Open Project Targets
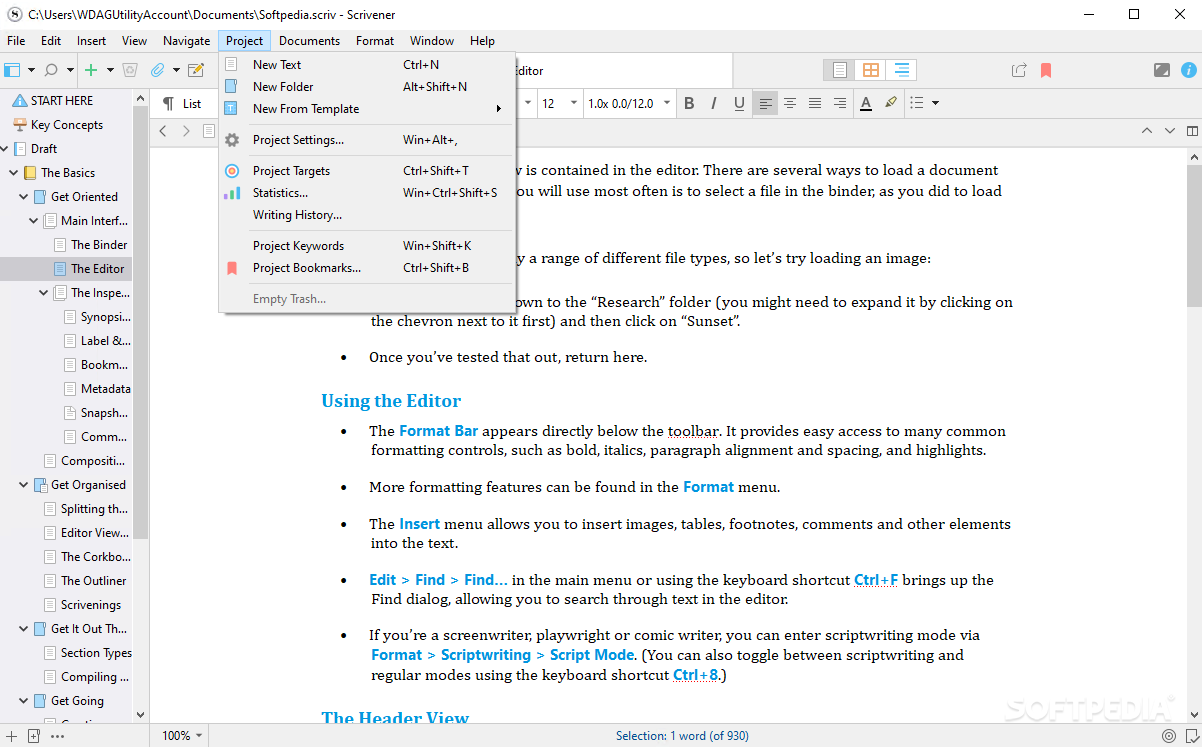 tap(367, 171)
